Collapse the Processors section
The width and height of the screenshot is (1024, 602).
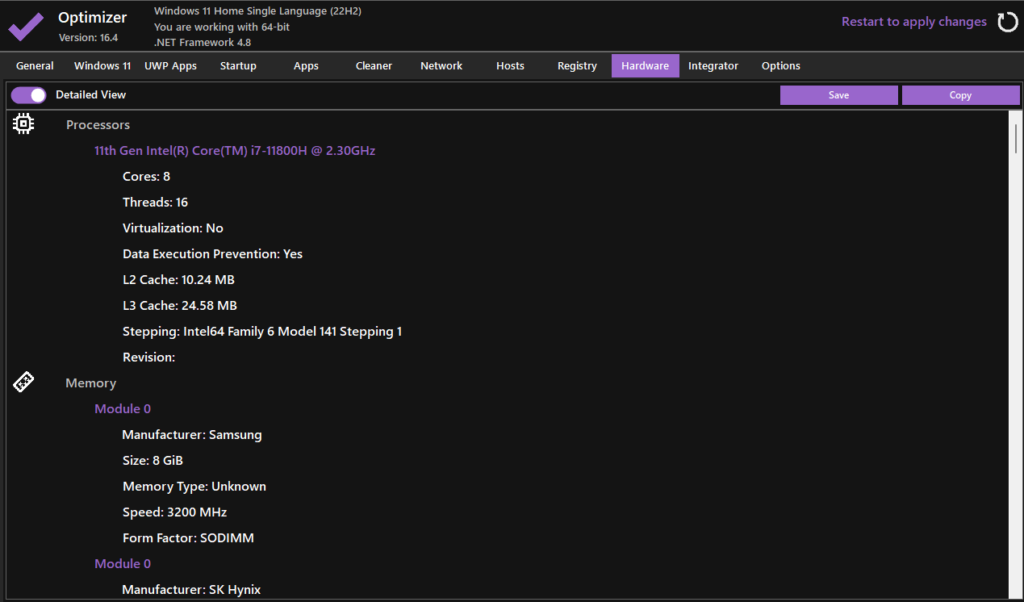(98, 125)
